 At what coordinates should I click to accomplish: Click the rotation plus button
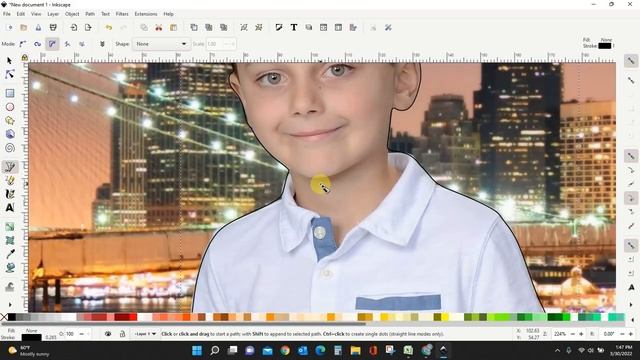pos(631,334)
